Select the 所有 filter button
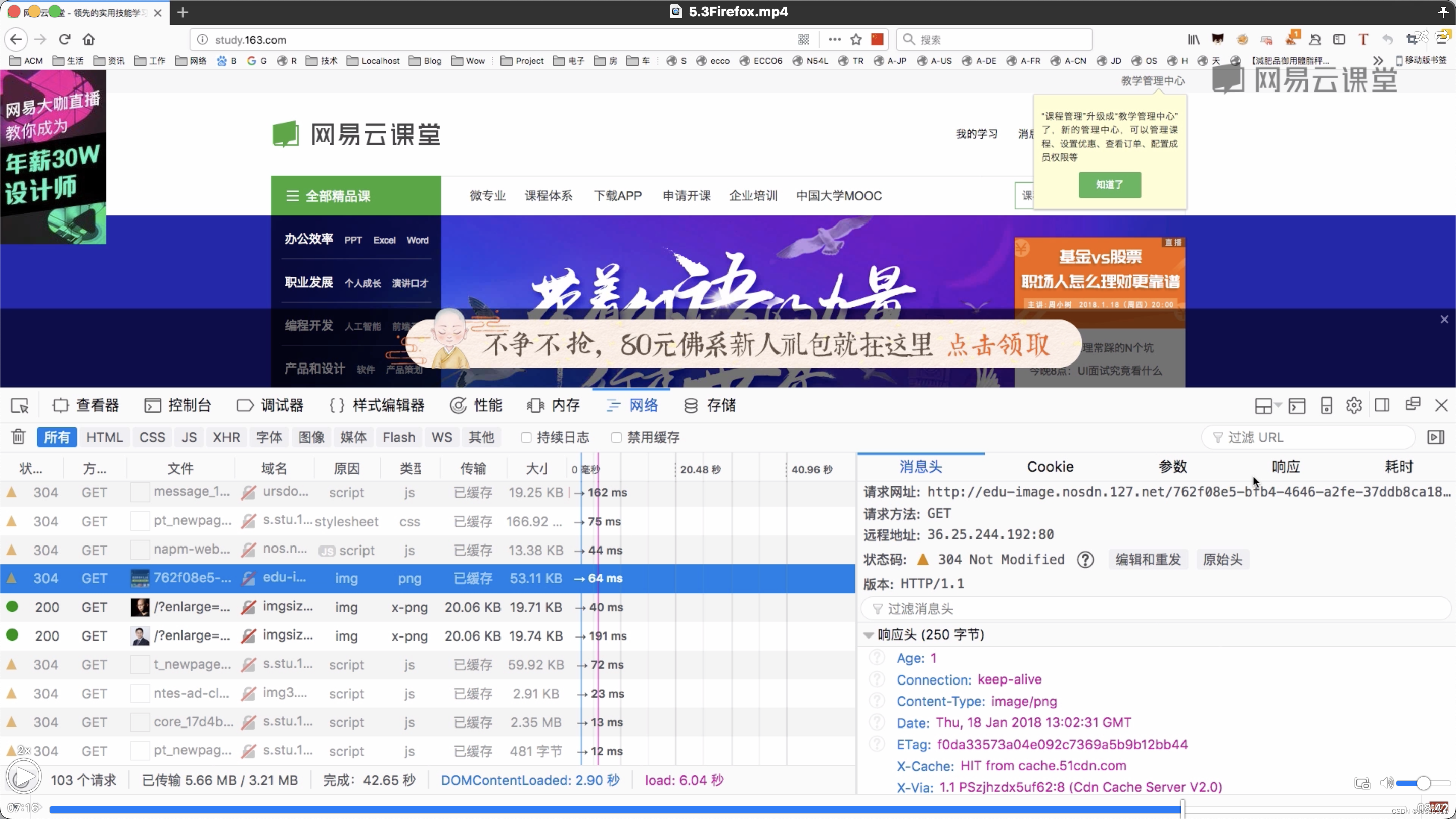The image size is (1456, 819). click(x=57, y=437)
